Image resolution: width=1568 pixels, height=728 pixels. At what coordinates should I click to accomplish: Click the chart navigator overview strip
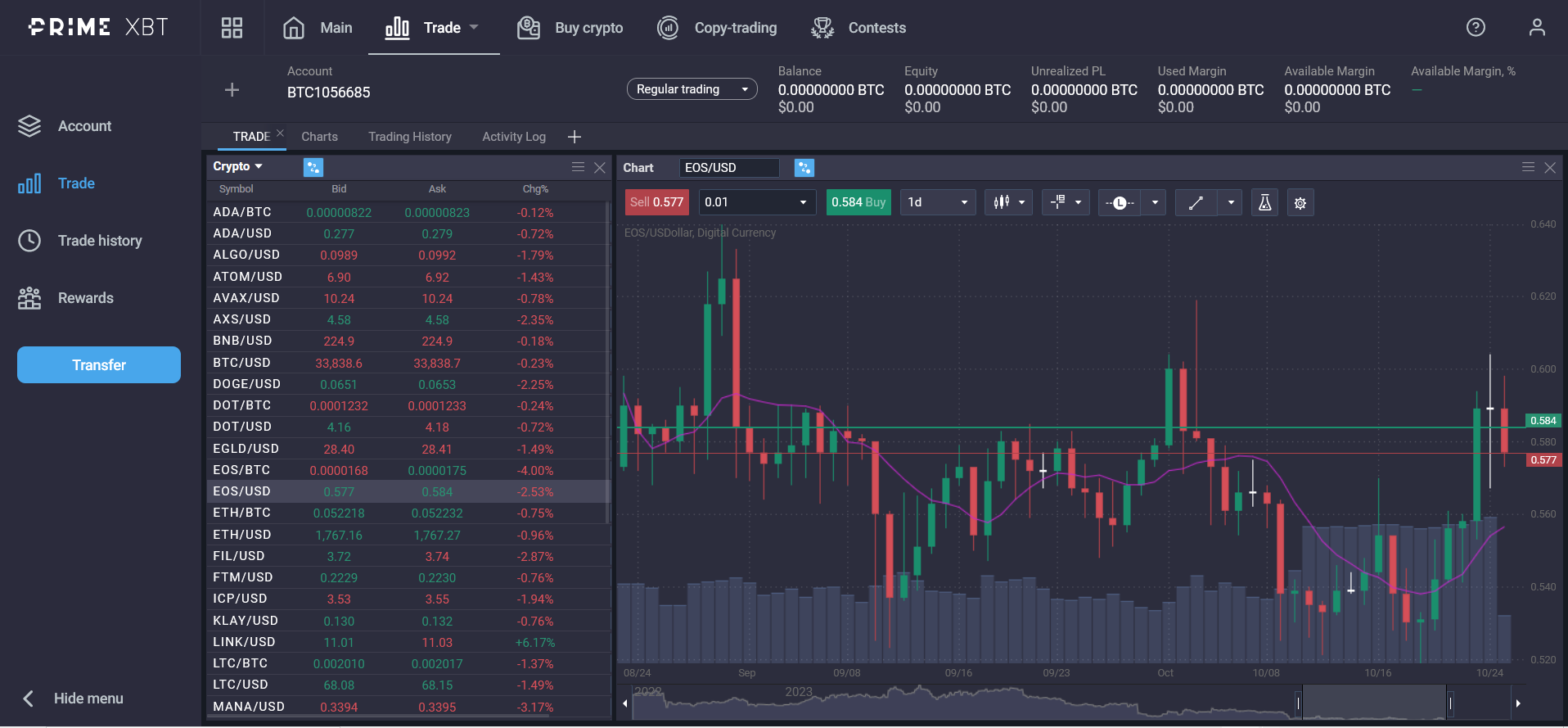click(1071, 703)
